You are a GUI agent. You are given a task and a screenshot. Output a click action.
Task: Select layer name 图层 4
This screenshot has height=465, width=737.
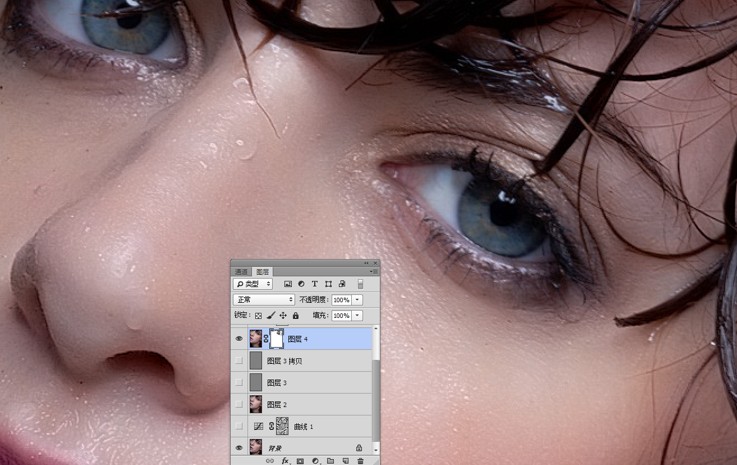[x=298, y=339]
